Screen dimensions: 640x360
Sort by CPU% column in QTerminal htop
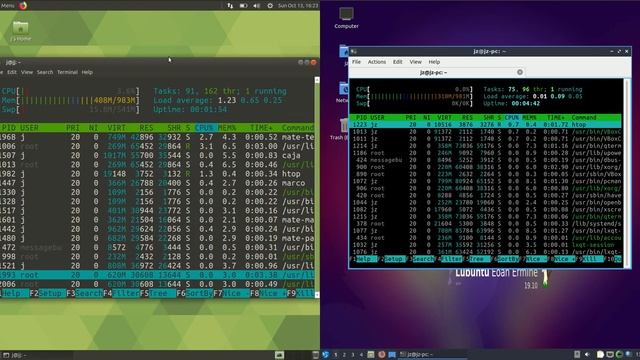(512, 118)
